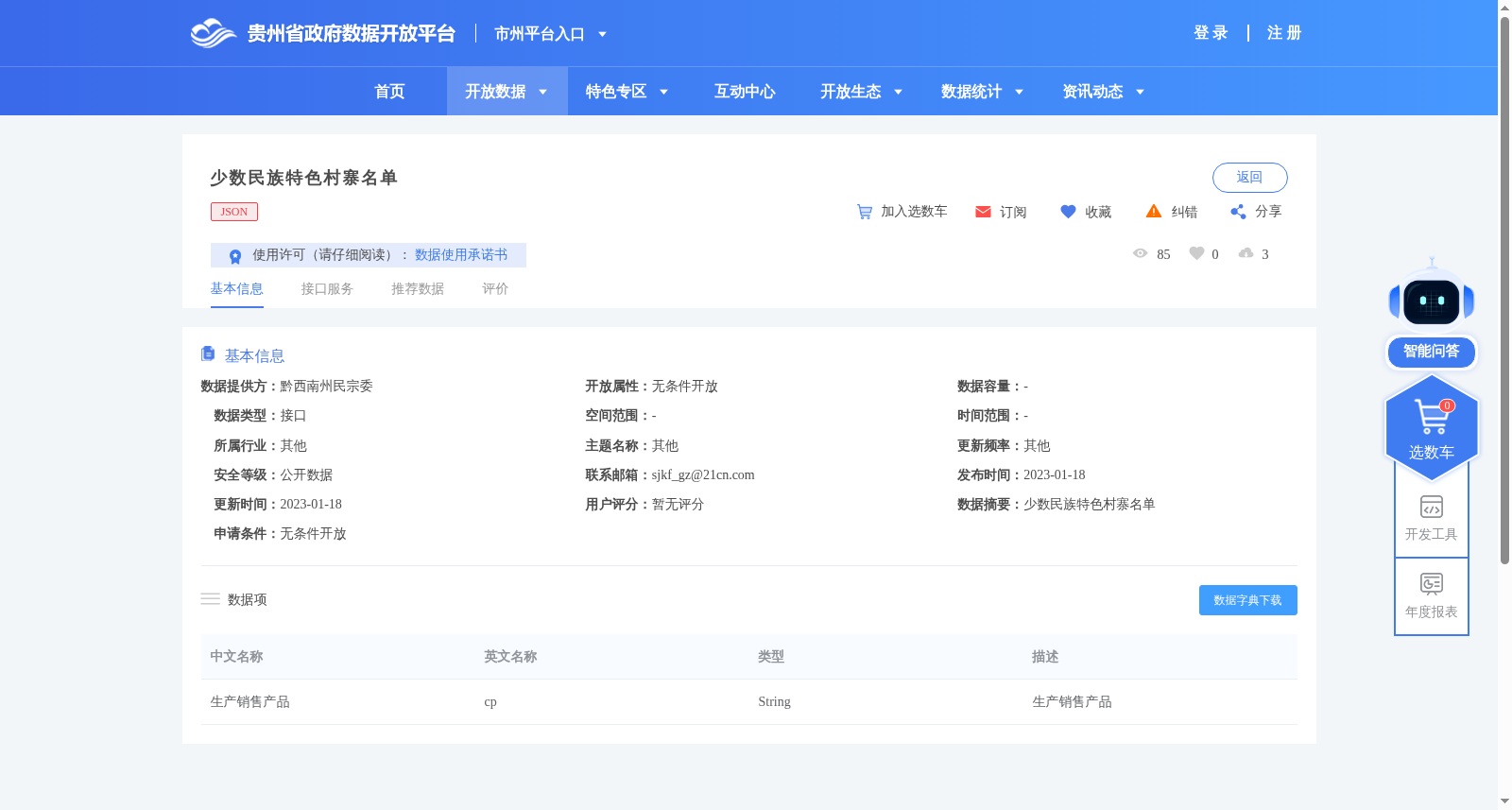
Task: Click the list icon beside 数据项
Action: 210,599
